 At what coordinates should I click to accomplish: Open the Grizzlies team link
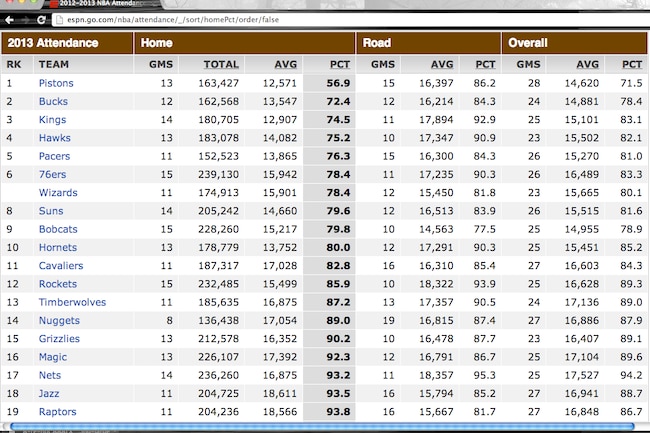click(x=59, y=338)
